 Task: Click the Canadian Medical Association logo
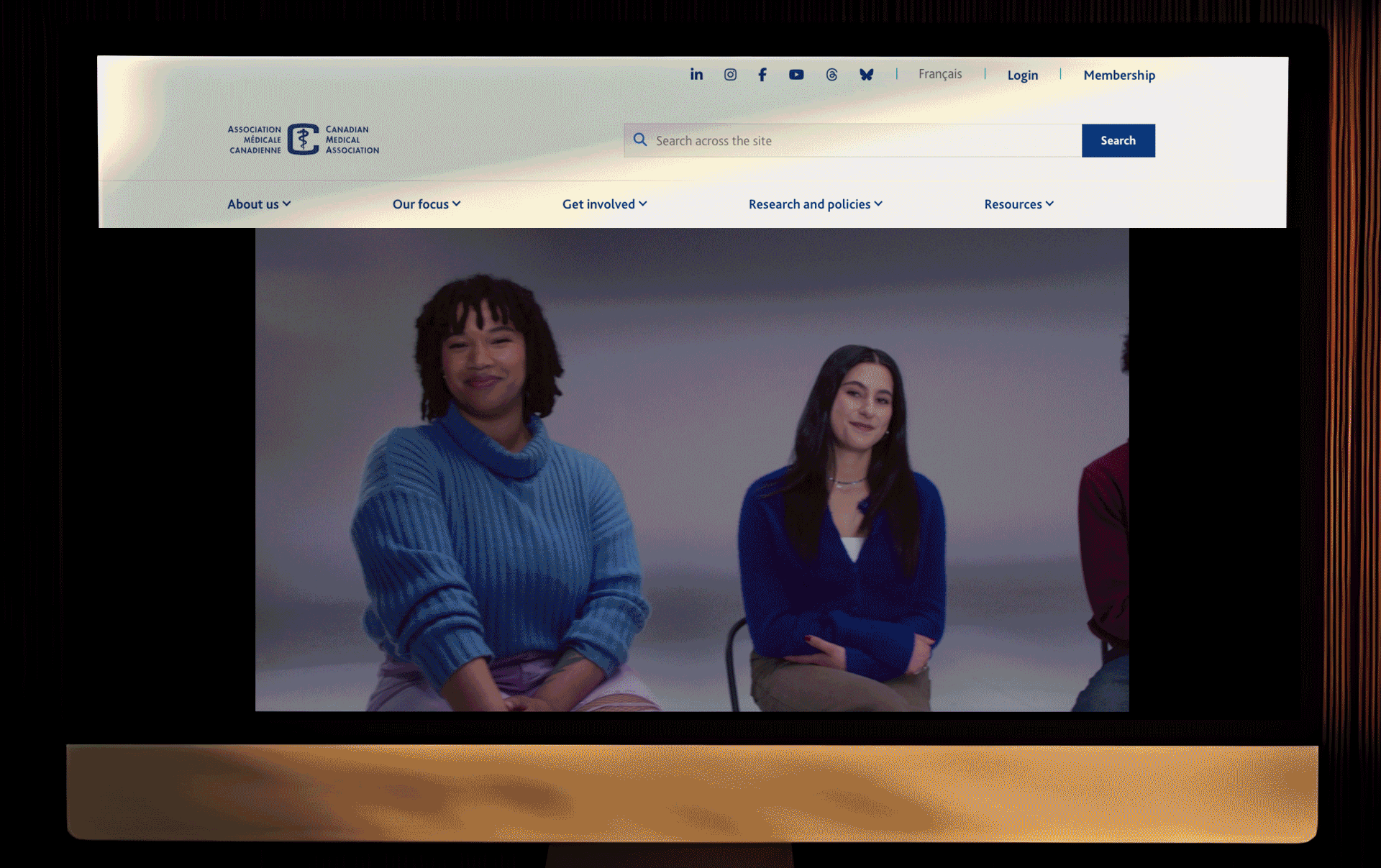tap(304, 140)
